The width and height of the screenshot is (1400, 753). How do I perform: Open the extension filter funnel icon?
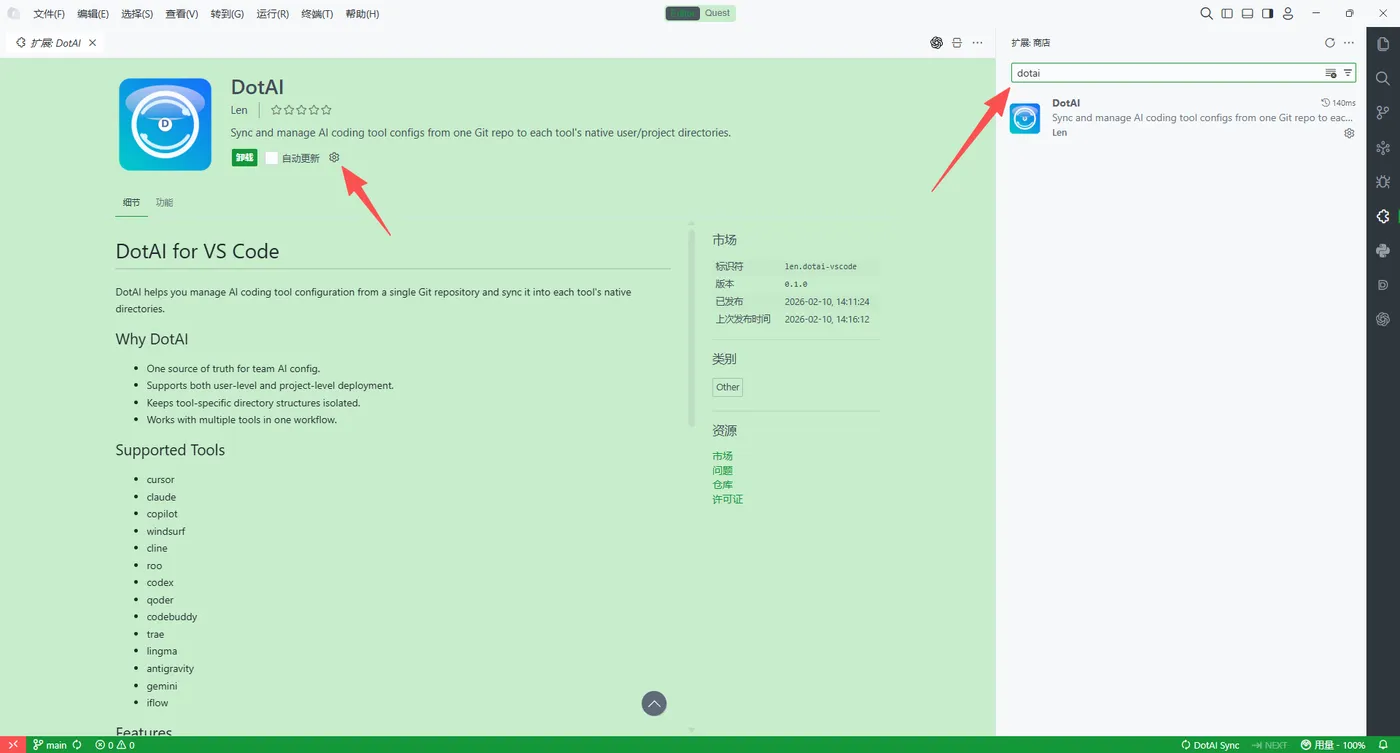coord(1348,73)
